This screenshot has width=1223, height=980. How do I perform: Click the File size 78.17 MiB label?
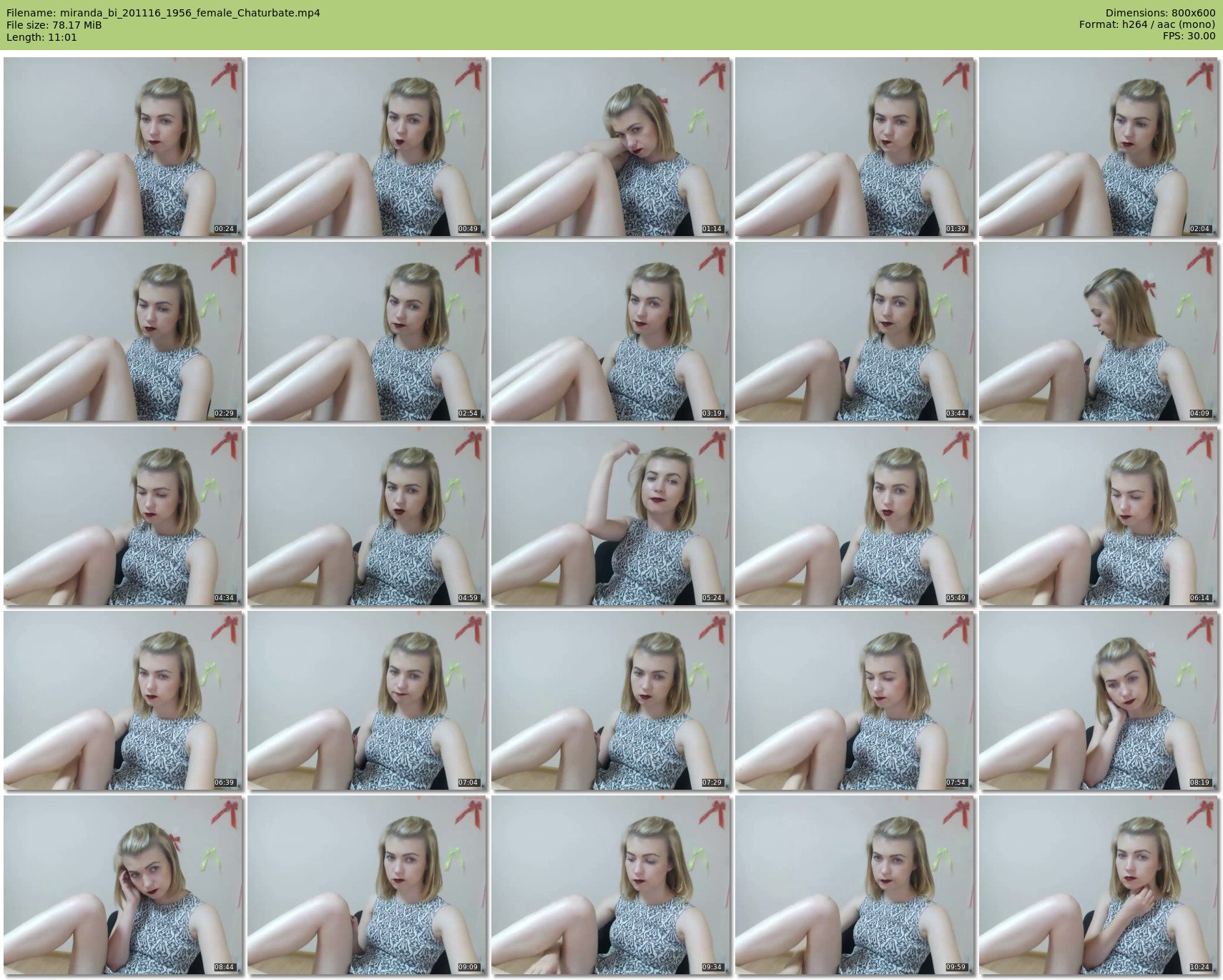(x=54, y=25)
